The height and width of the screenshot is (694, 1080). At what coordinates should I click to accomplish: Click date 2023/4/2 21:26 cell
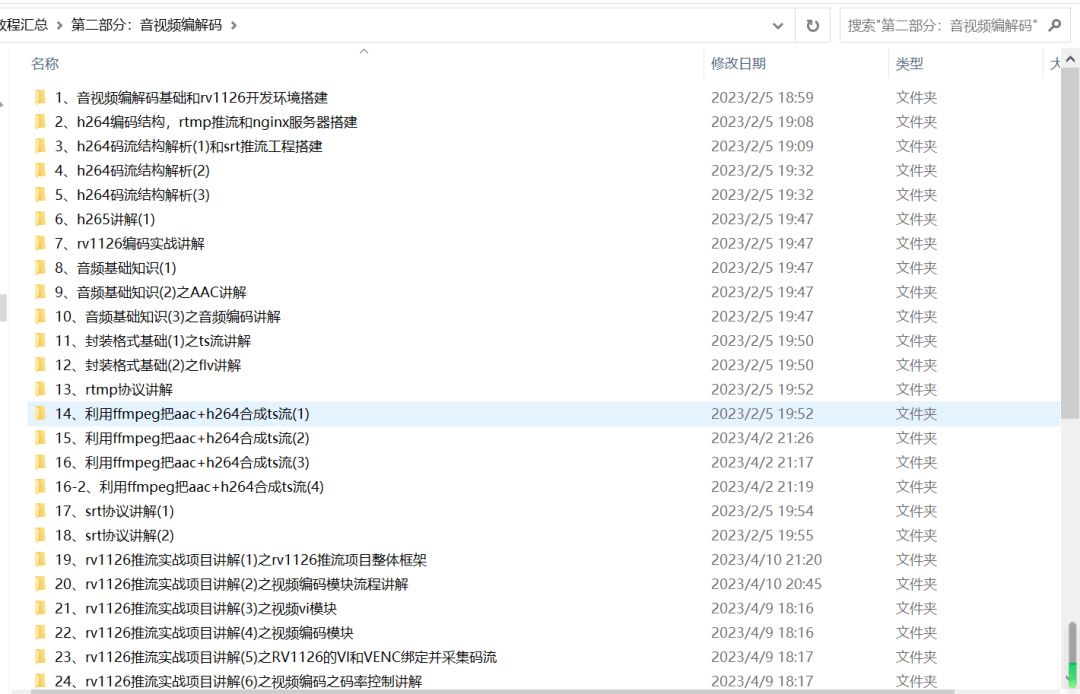pyautogui.click(x=762, y=438)
